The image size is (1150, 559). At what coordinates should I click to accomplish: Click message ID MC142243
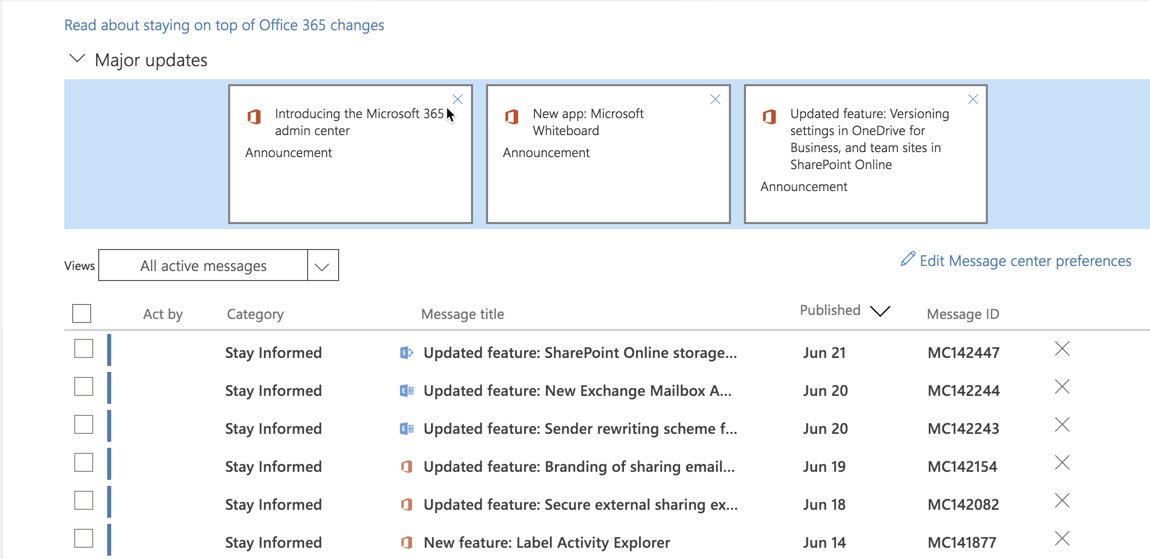tap(963, 429)
